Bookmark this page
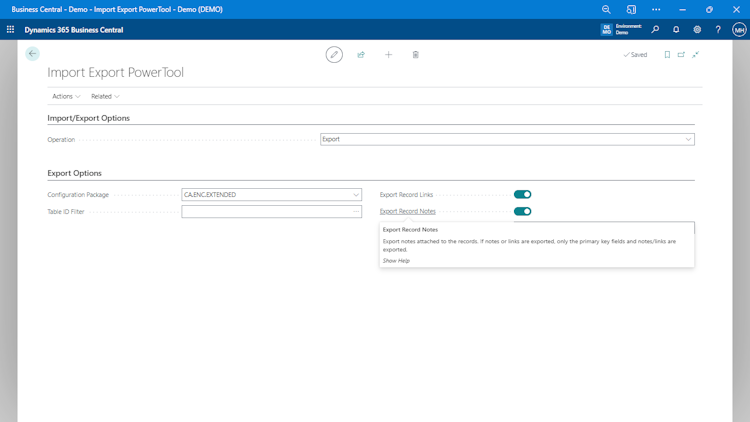 click(x=667, y=55)
